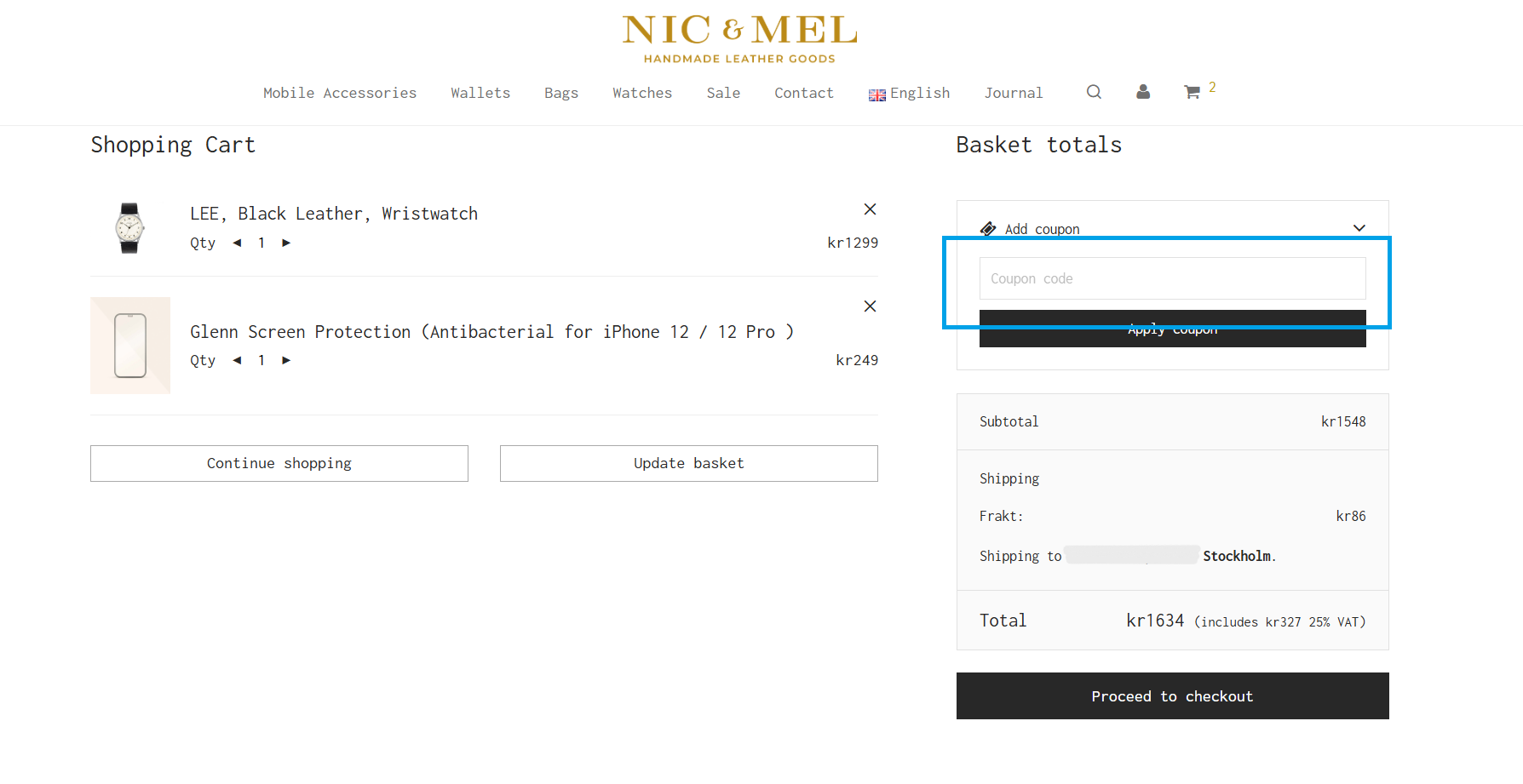Click the coupon tag icon
The height and width of the screenshot is (784, 1523).
point(988,229)
